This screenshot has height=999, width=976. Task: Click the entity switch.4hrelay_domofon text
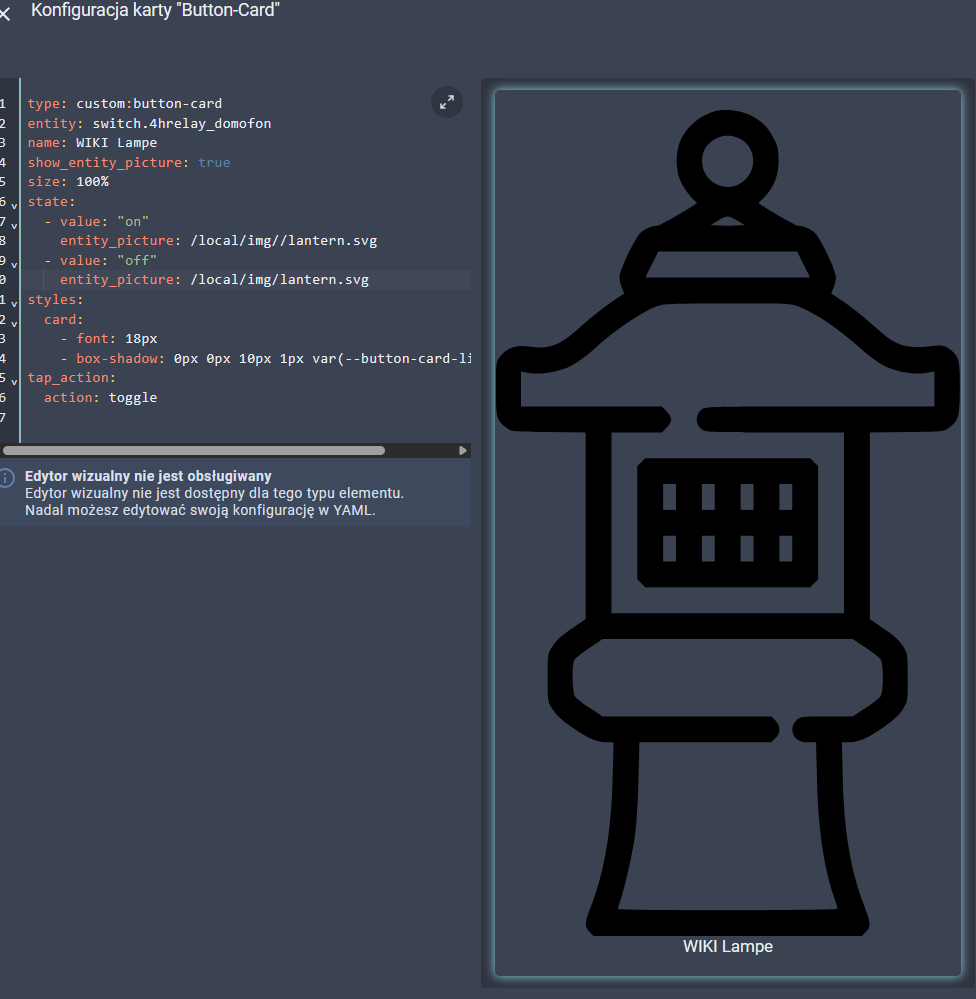(181, 123)
